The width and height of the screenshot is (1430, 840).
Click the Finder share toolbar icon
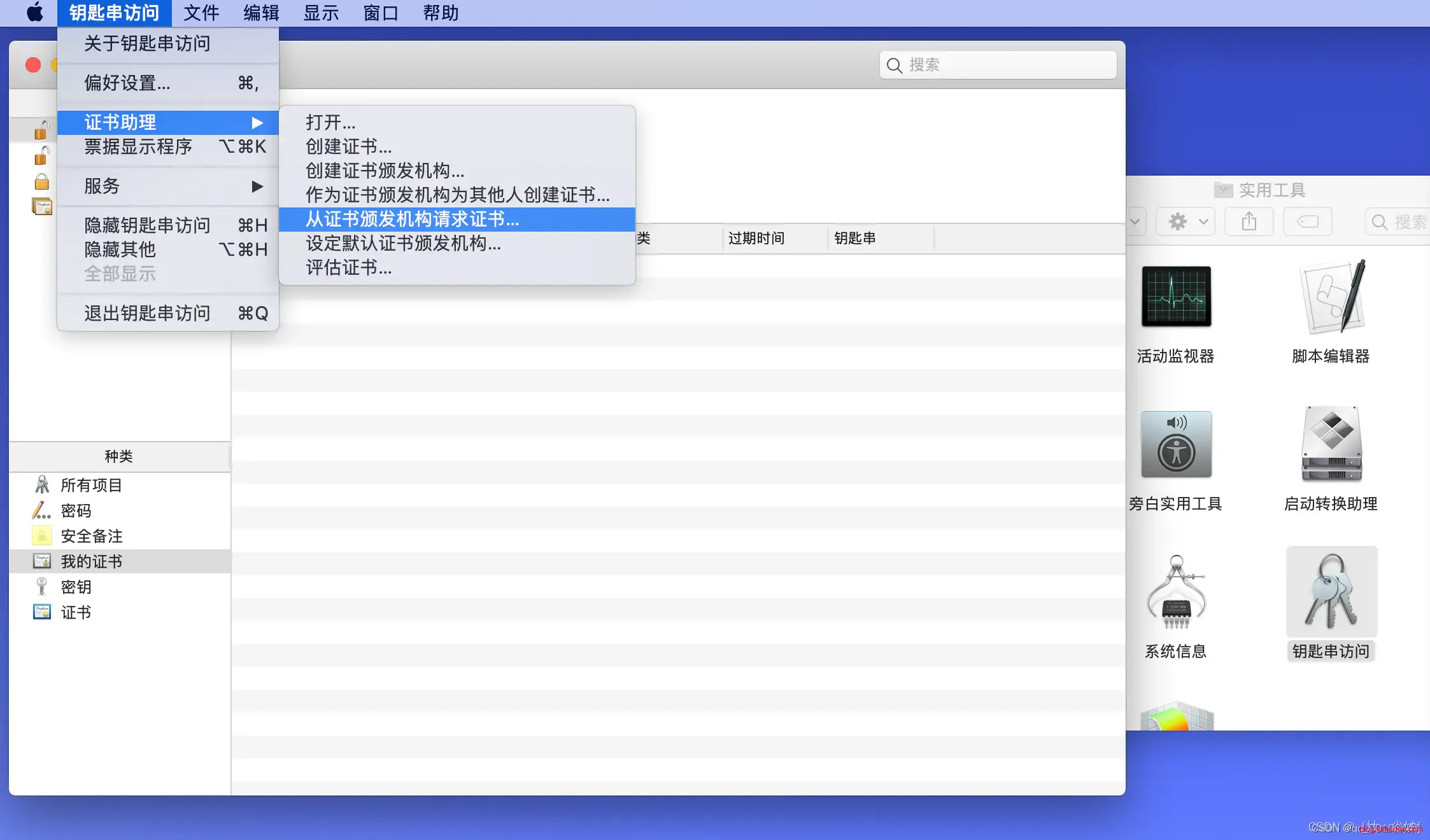(x=1249, y=221)
